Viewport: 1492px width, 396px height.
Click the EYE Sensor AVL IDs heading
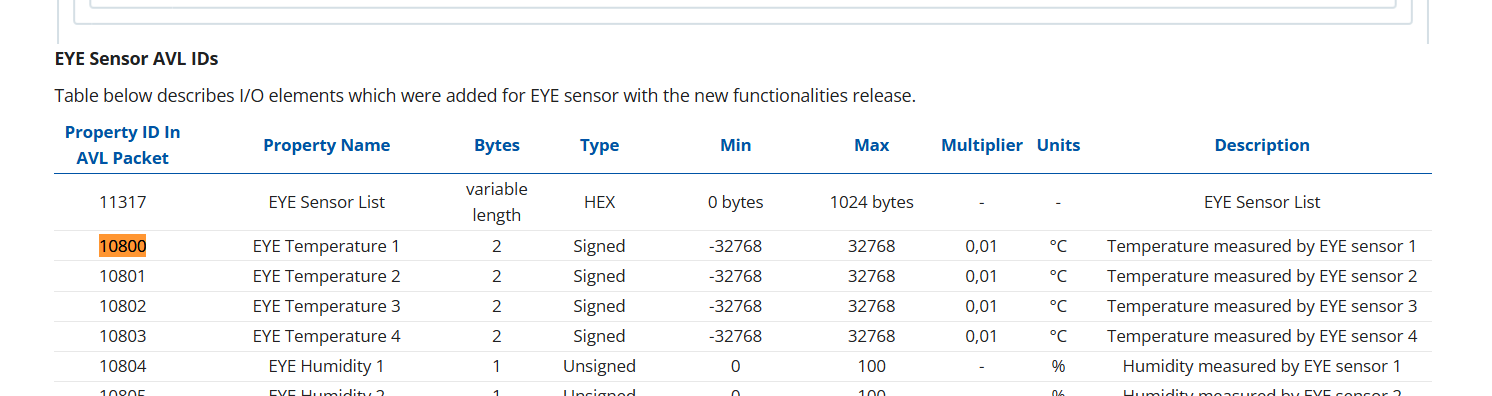coord(136,59)
